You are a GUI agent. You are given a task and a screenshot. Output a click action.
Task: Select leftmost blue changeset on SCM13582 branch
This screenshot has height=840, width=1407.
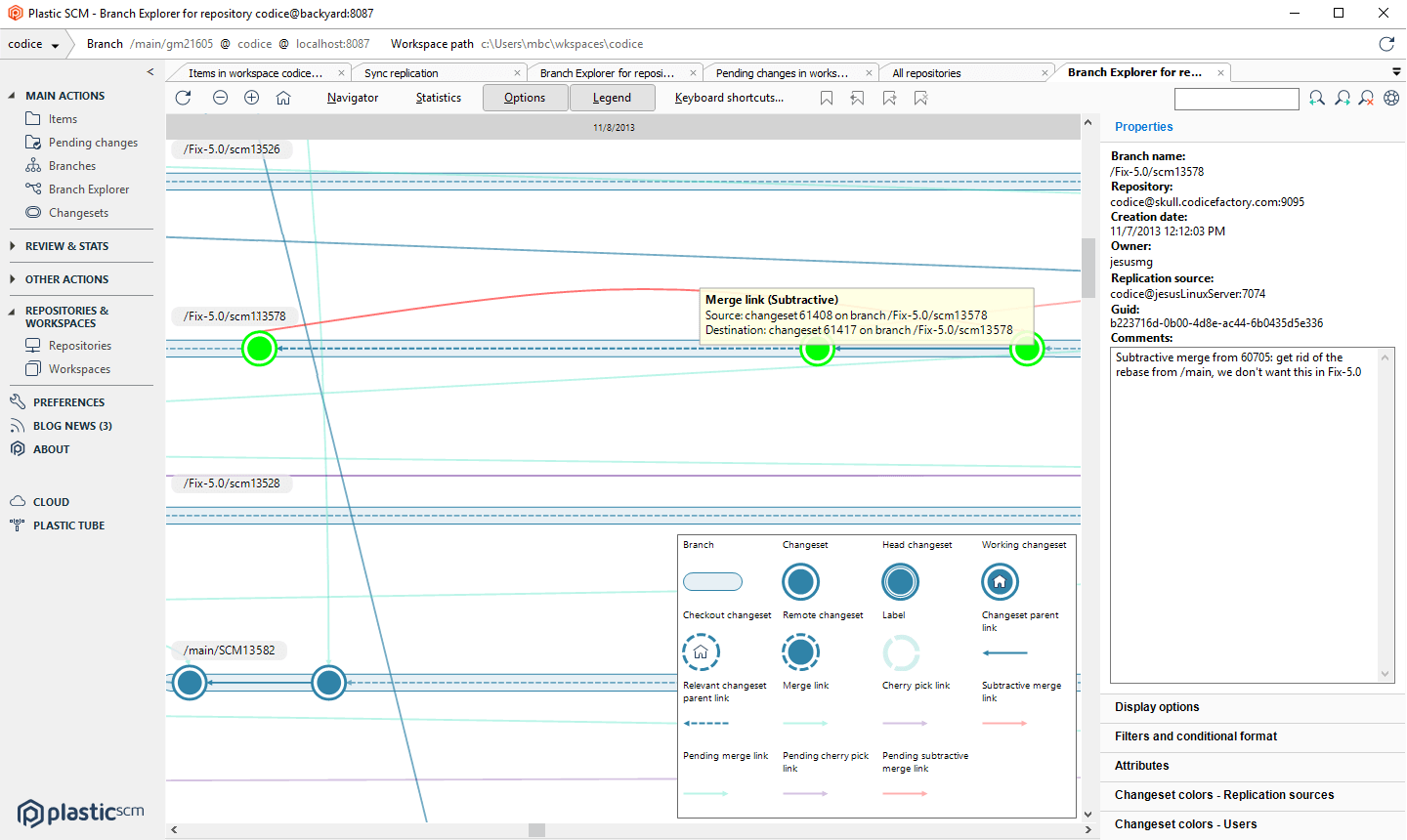point(190,682)
